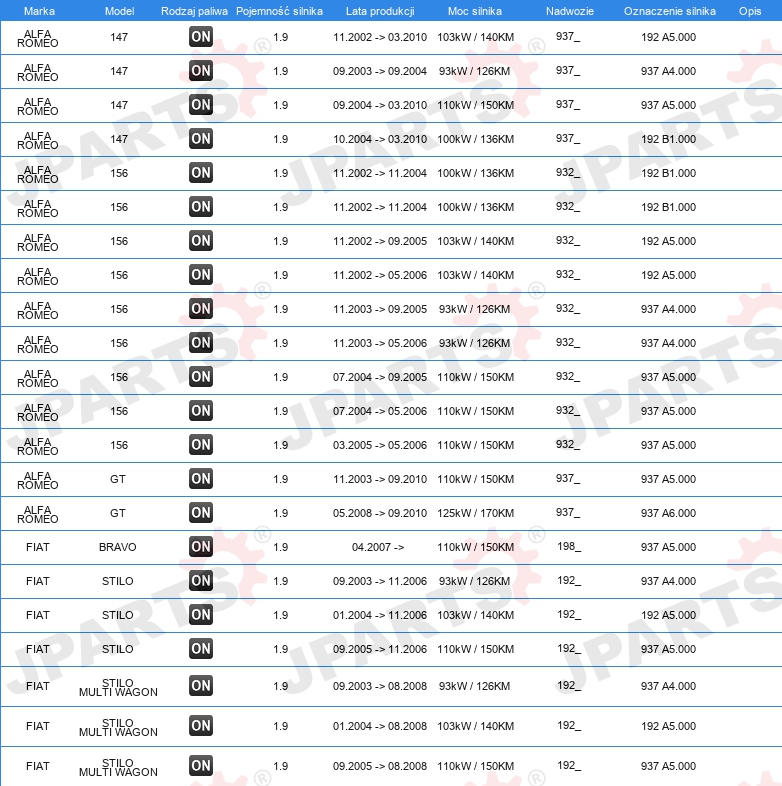Select the 01.2004 -> 11.2006 date cell
The height and width of the screenshot is (786, 782).
(380, 615)
